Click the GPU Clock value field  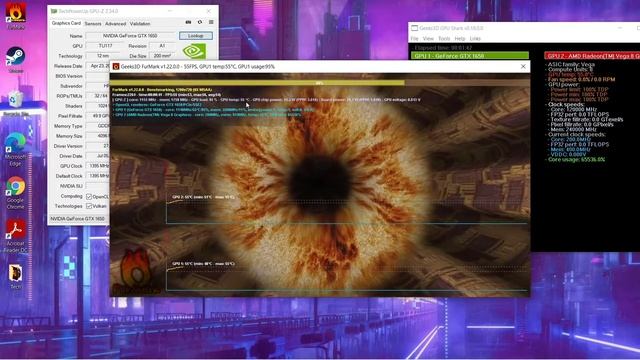[98, 166]
